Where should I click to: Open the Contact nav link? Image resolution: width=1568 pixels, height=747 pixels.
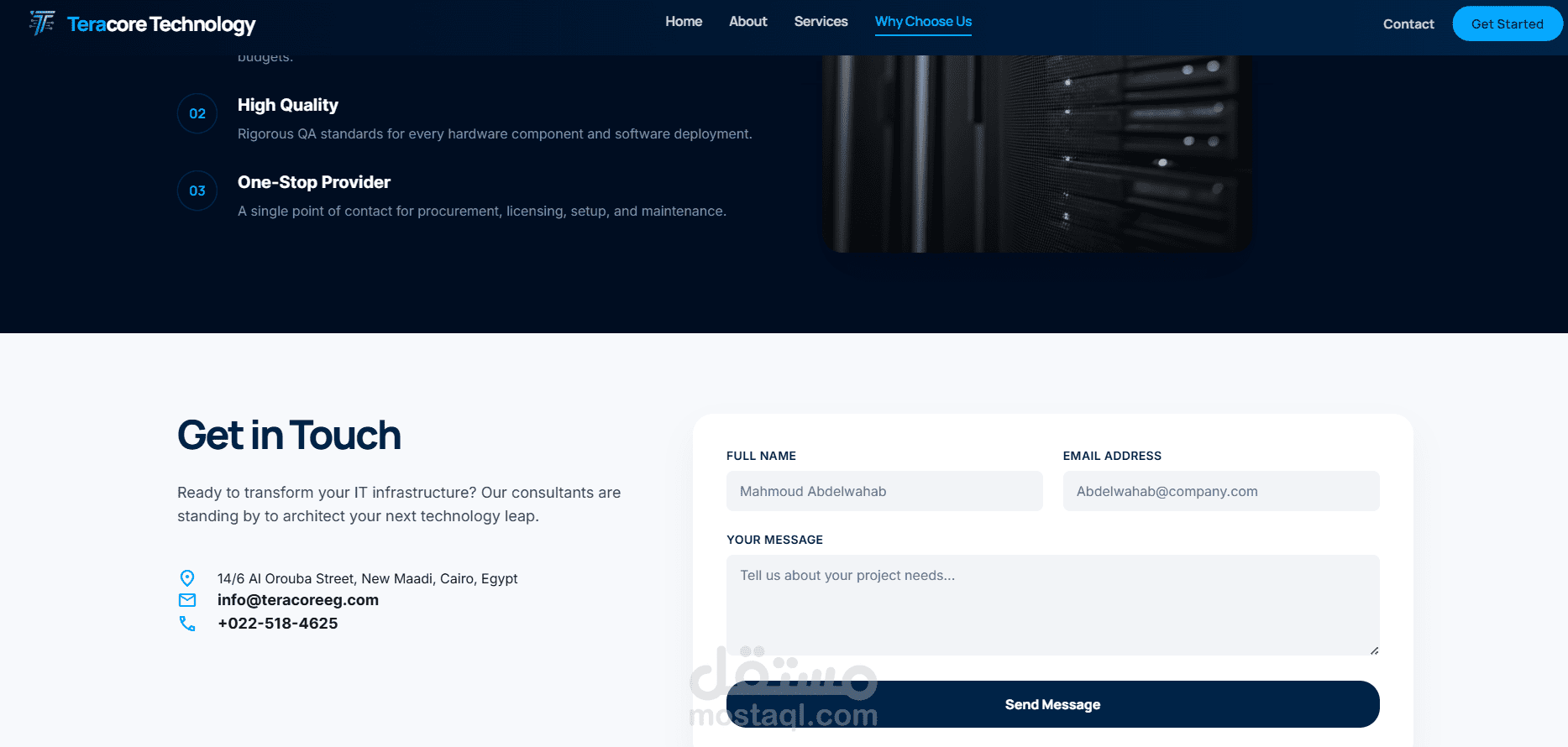coord(1408,24)
